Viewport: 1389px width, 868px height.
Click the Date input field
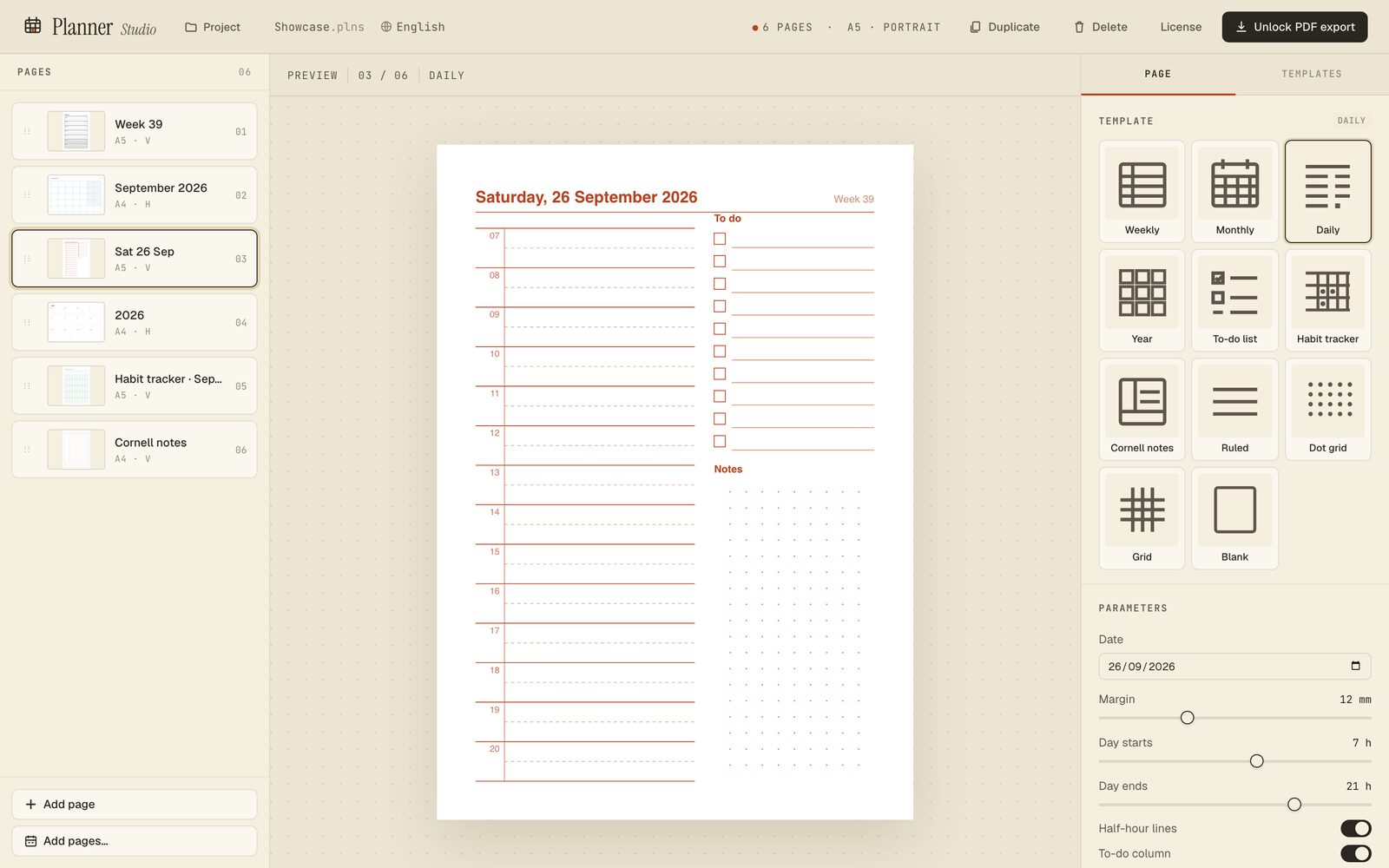1234,666
